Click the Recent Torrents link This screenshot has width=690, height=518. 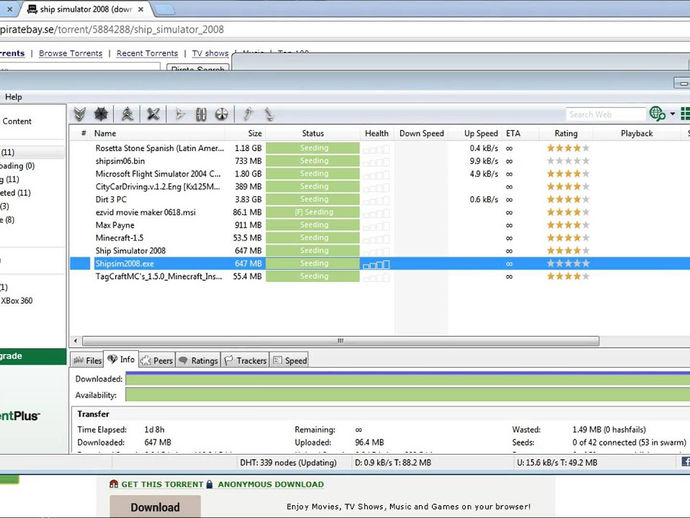[147, 53]
